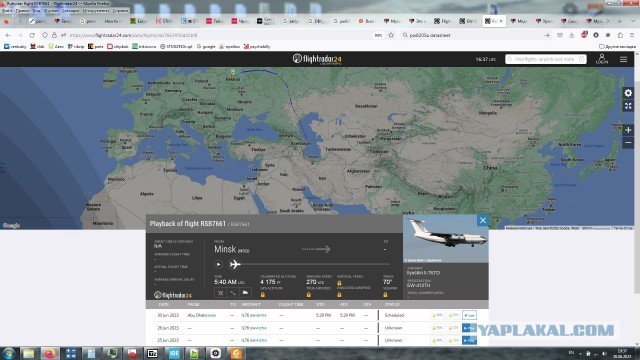Open the Файл menu in Firefox
This screenshot has width=640, height=360.
(x=7, y=11)
